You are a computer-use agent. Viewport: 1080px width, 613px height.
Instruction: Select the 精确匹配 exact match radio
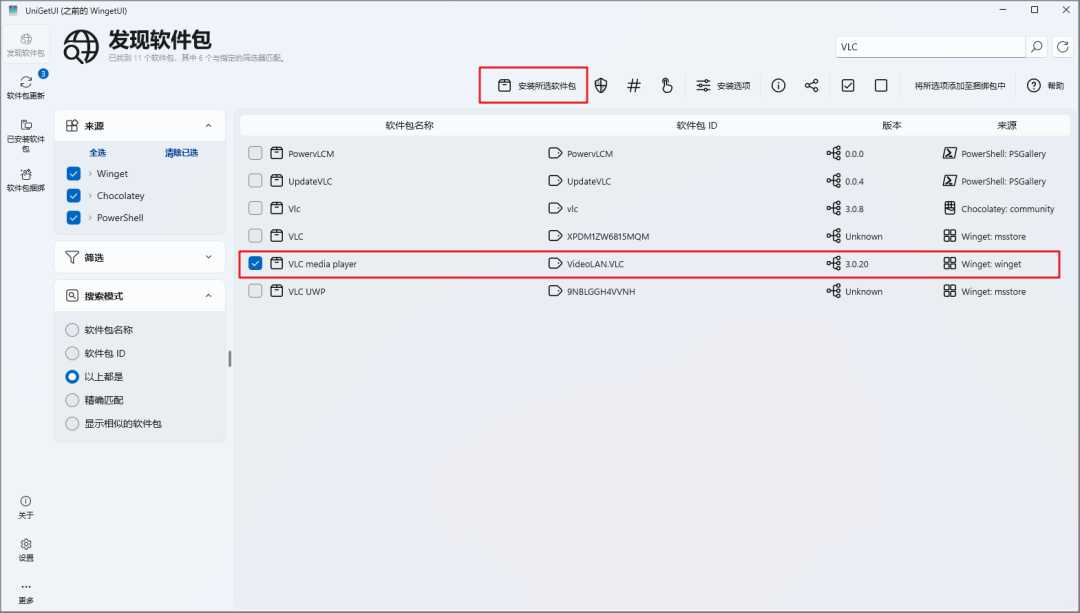tap(72, 400)
